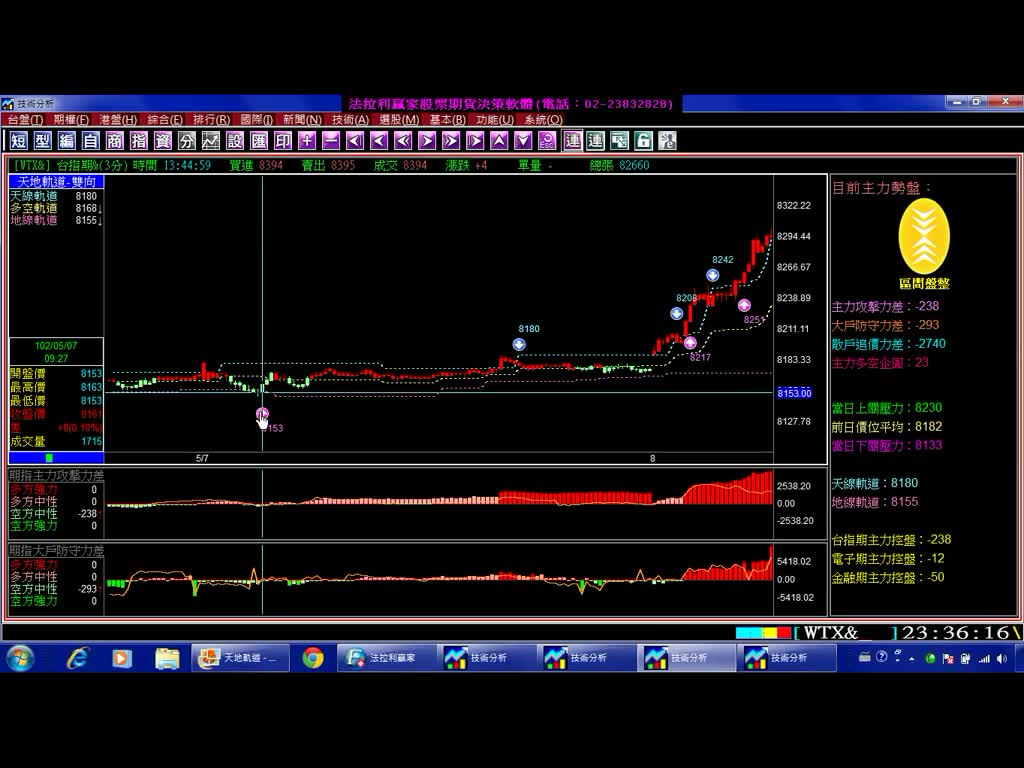Open the 系統(O) menu
The height and width of the screenshot is (768, 1024).
tap(543, 120)
